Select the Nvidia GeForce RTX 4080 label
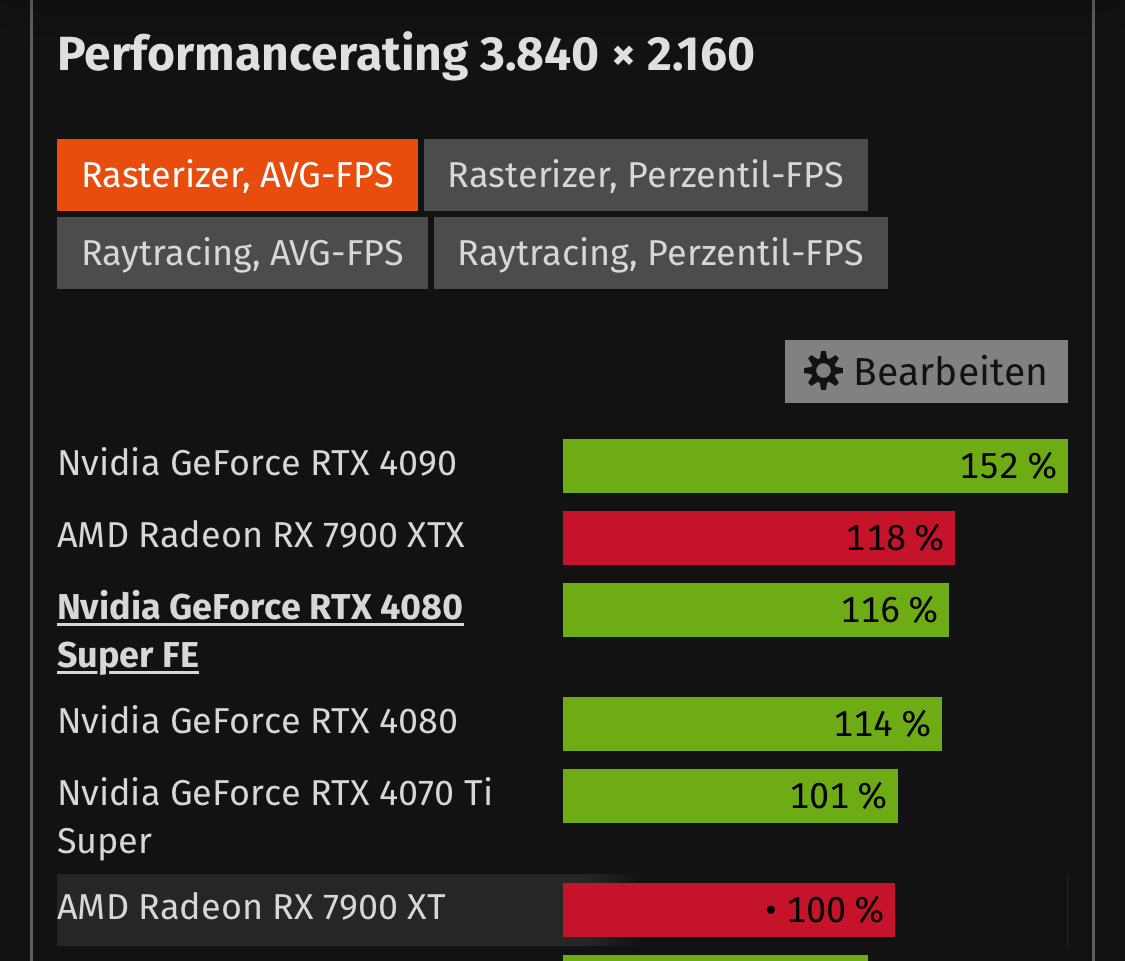The width and height of the screenshot is (1125, 961). tap(257, 721)
